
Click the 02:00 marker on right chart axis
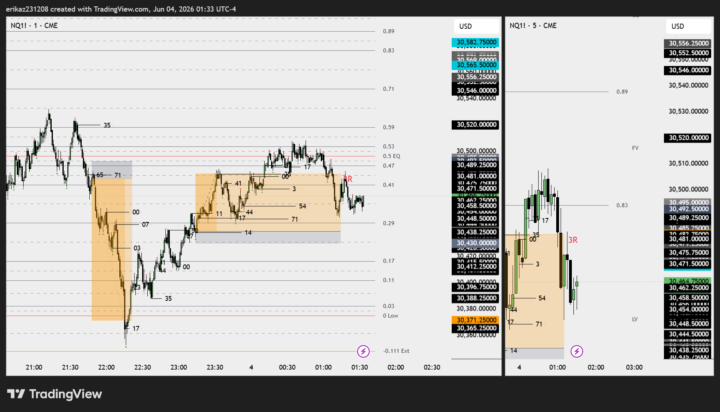[x=596, y=367]
